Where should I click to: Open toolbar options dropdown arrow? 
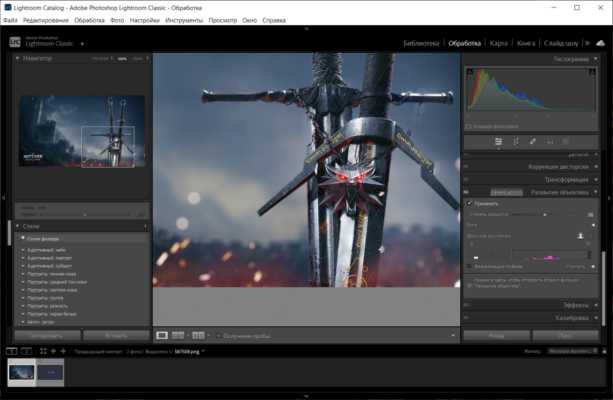coord(453,335)
